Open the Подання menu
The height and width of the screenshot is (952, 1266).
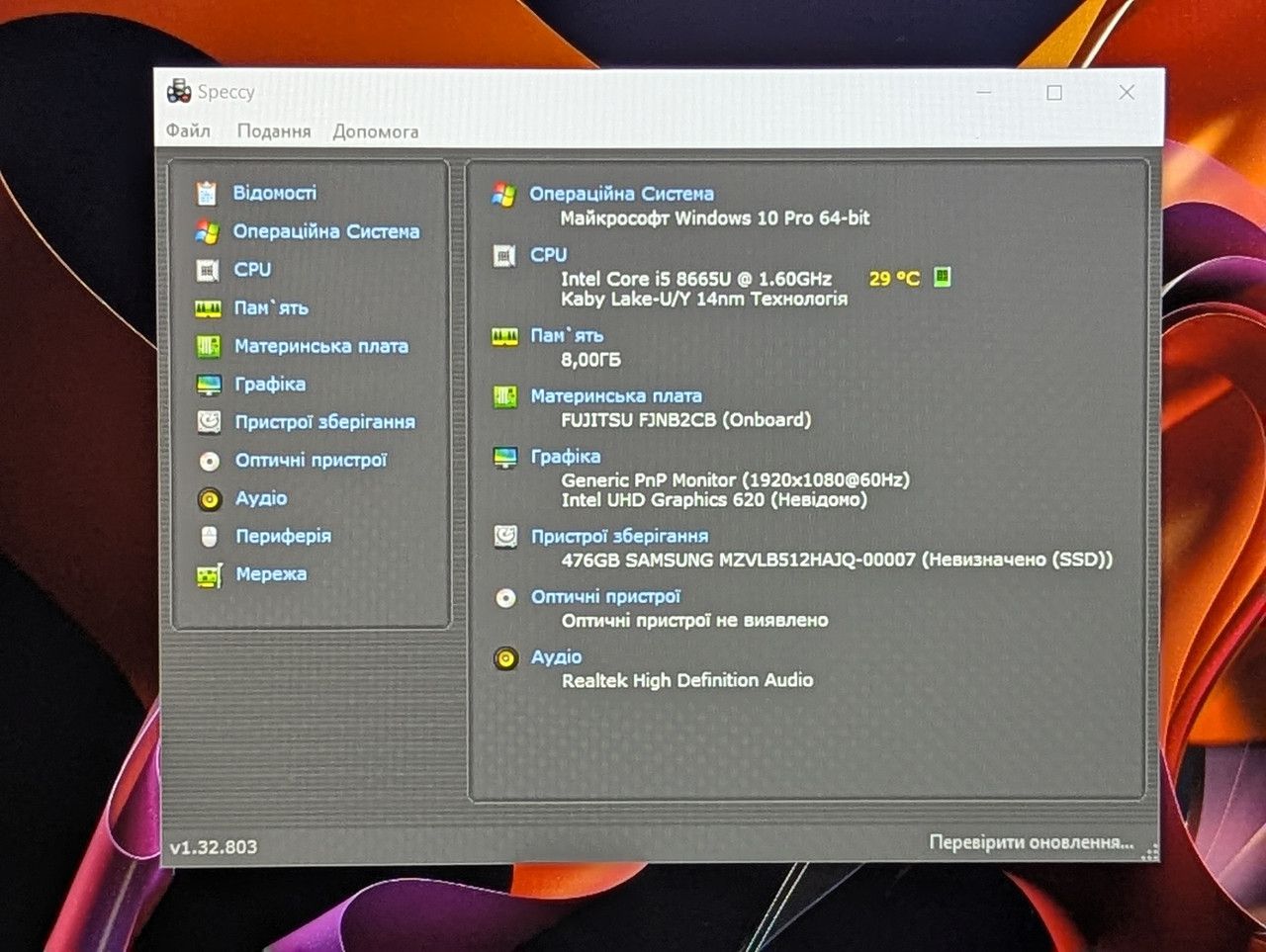coord(274,130)
